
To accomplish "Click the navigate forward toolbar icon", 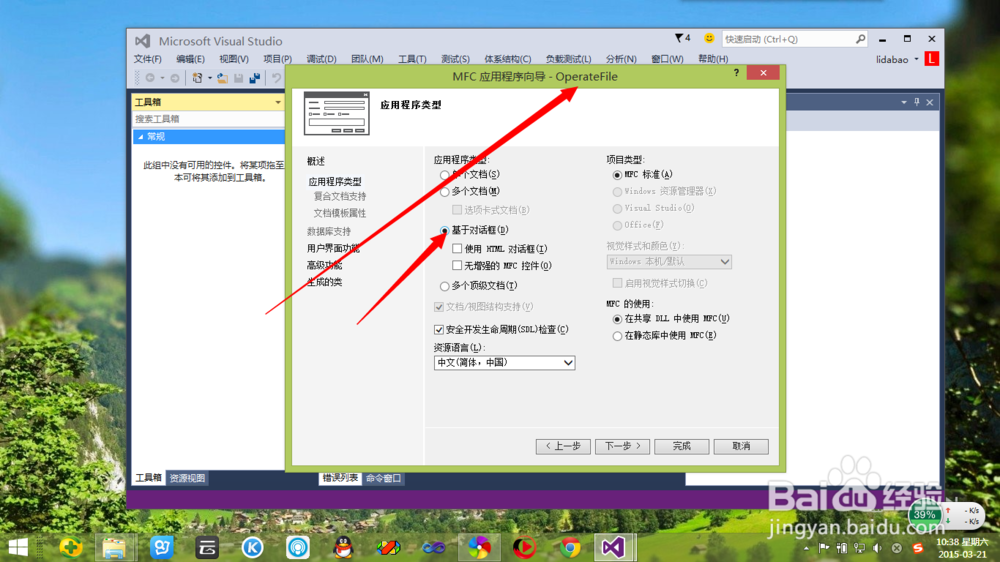I will (x=175, y=78).
